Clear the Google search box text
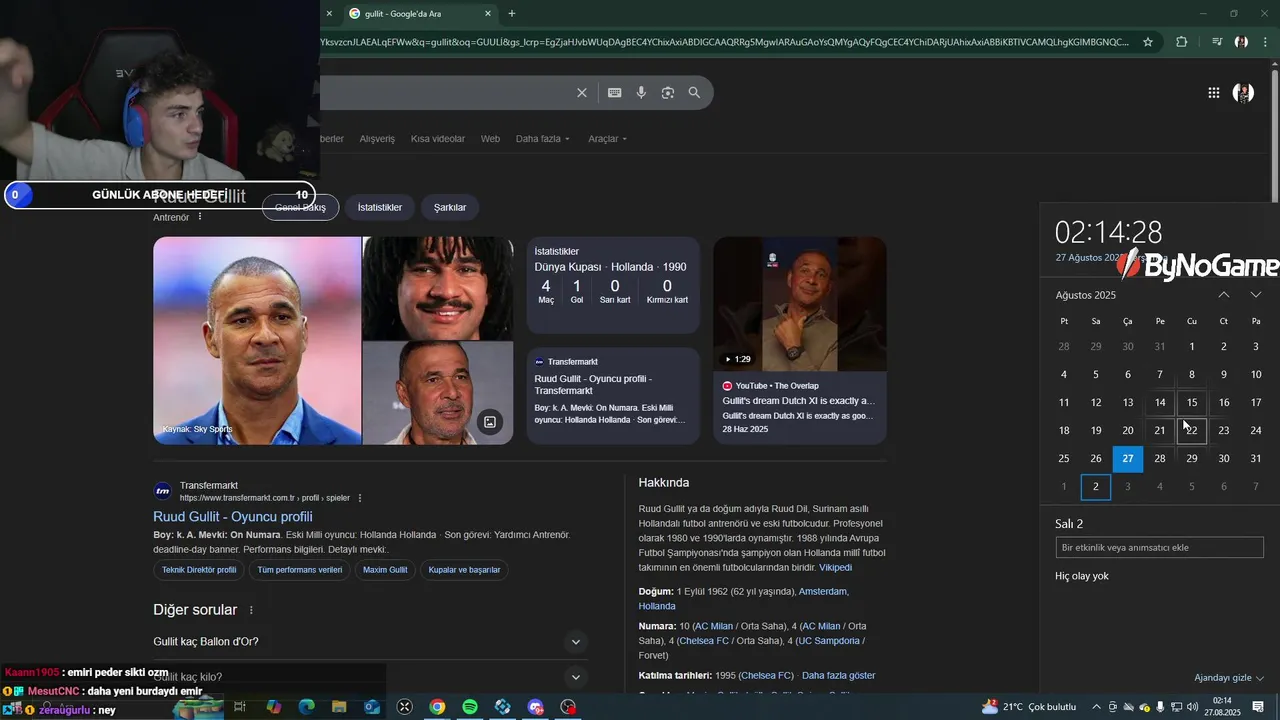1280x720 pixels. point(581,93)
